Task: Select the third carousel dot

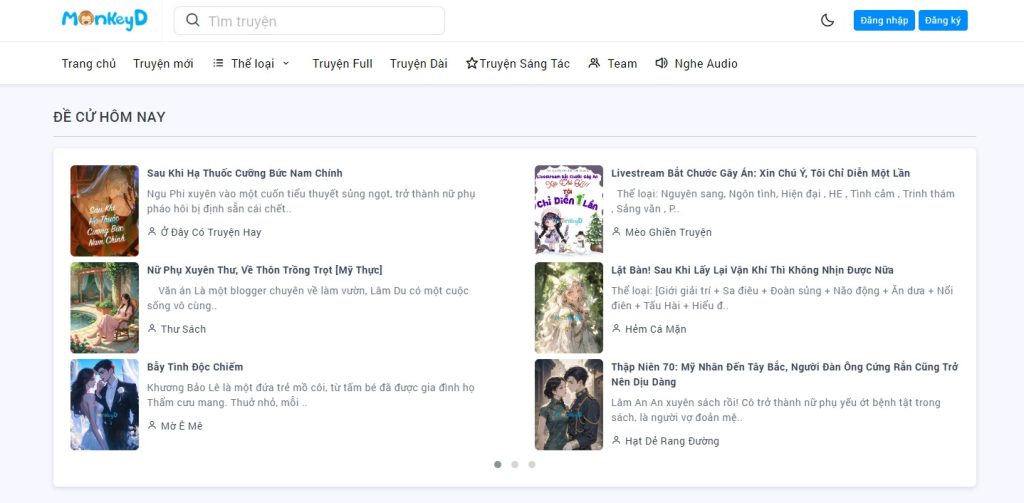Action: [x=532, y=464]
